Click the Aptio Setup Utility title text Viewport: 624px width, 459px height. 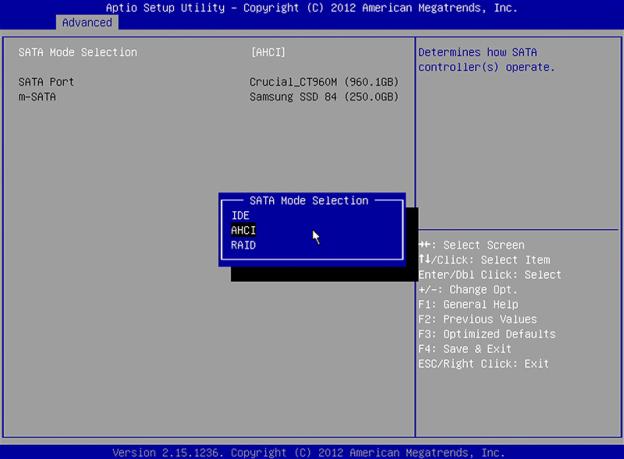(311, 8)
